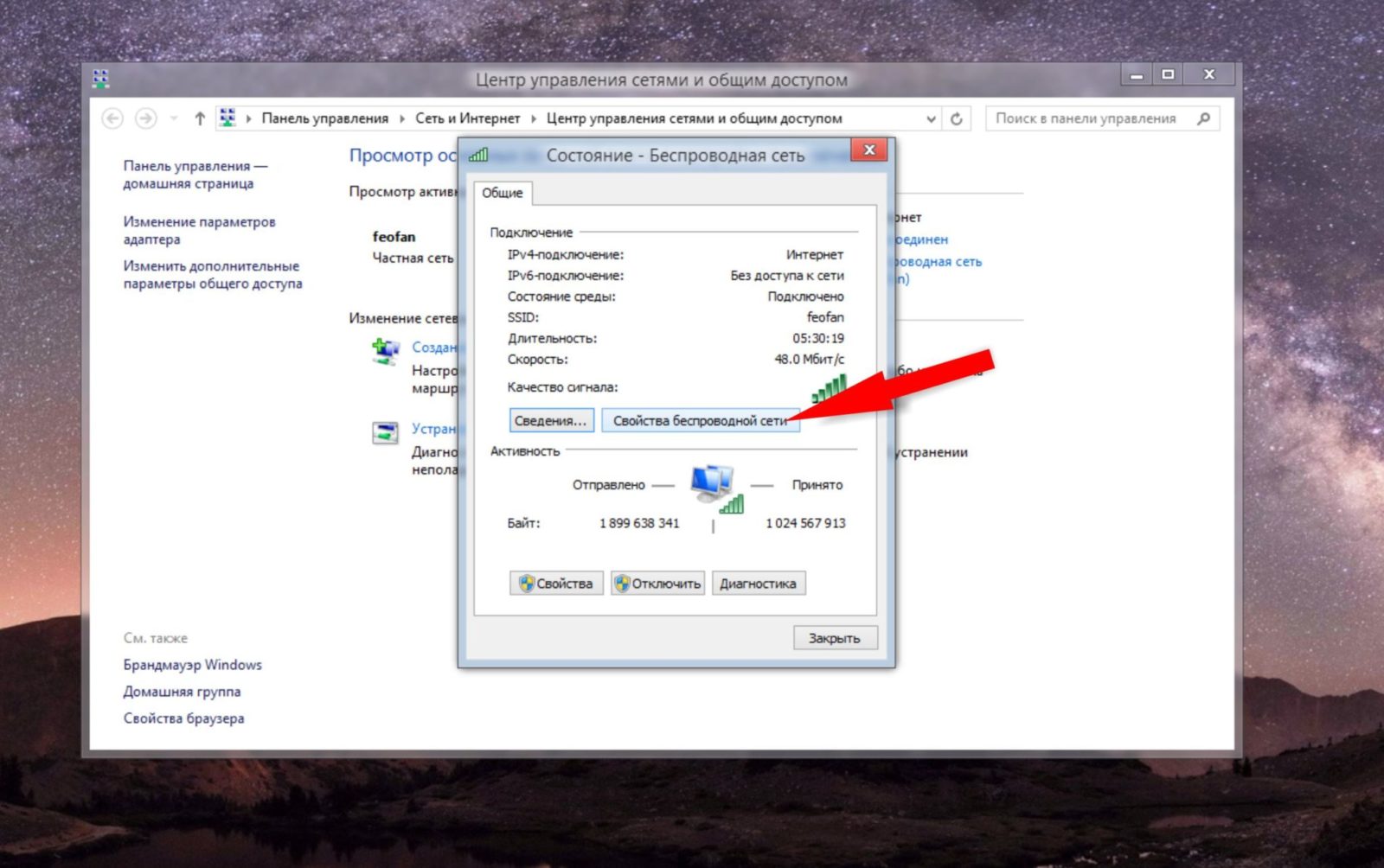The width and height of the screenshot is (1384, 868).
Task: Click the speed value 48.0 Мбит/с
Action: click(809, 359)
